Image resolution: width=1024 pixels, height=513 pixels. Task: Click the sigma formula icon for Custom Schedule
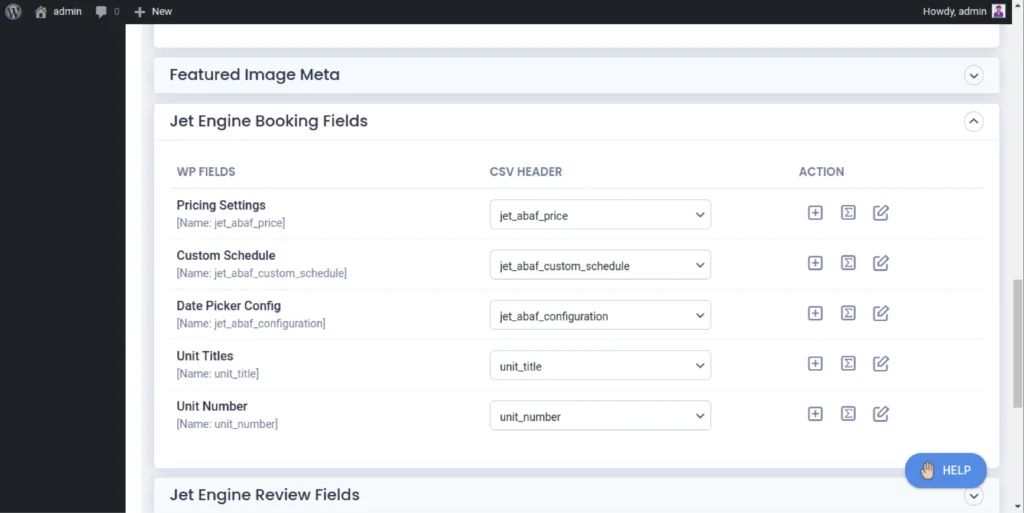[x=848, y=263]
